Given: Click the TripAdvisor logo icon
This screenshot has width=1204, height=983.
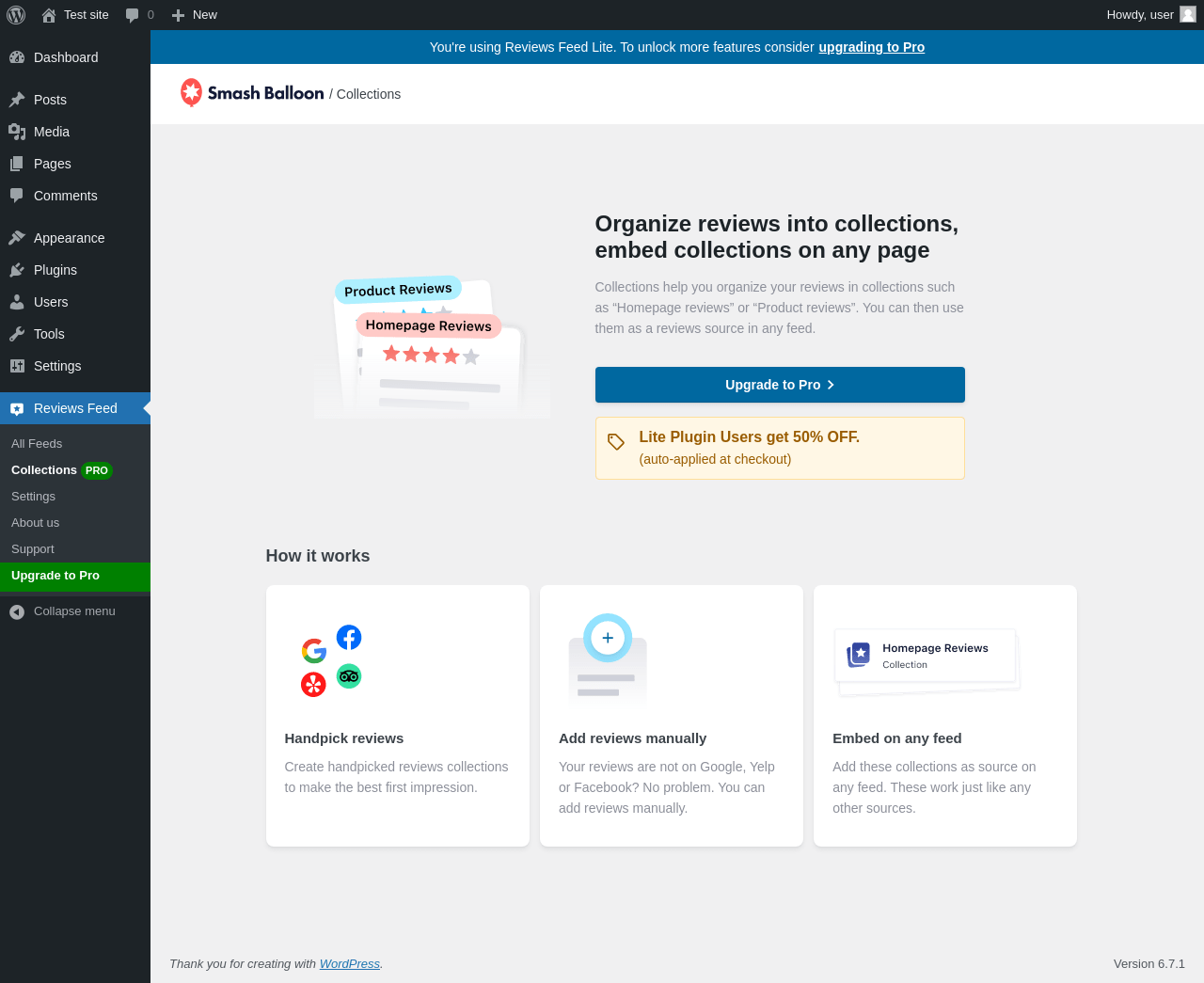Looking at the screenshot, I should 349,676.
